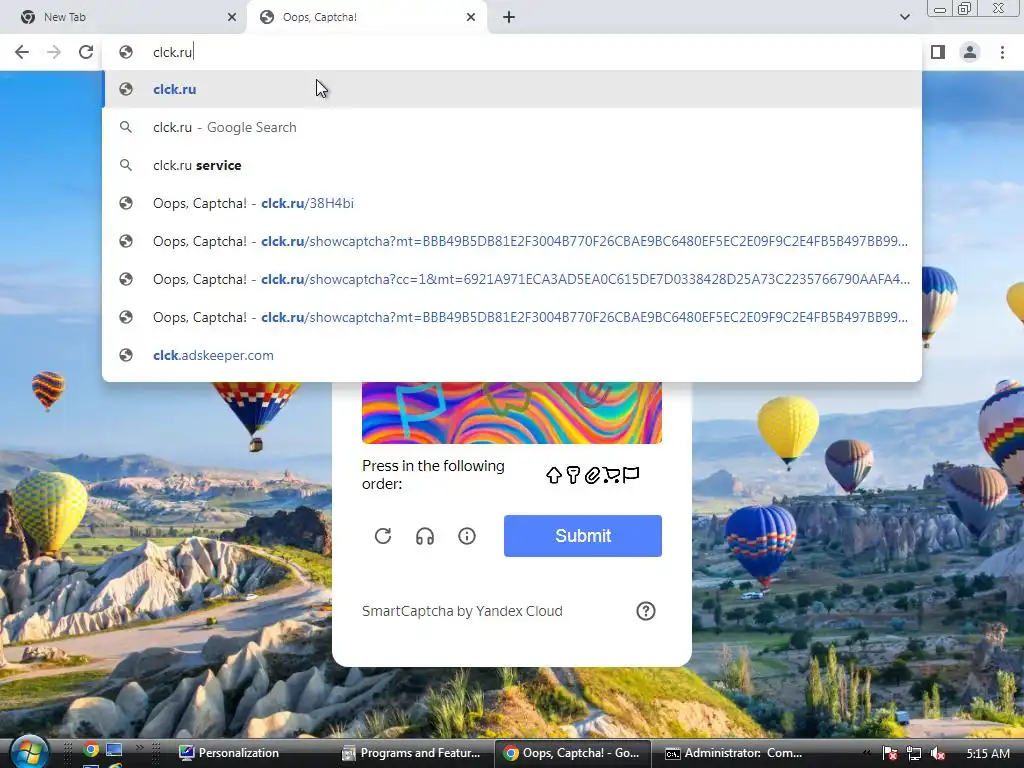
Task: Reload the current page
Action: point(86,52)
